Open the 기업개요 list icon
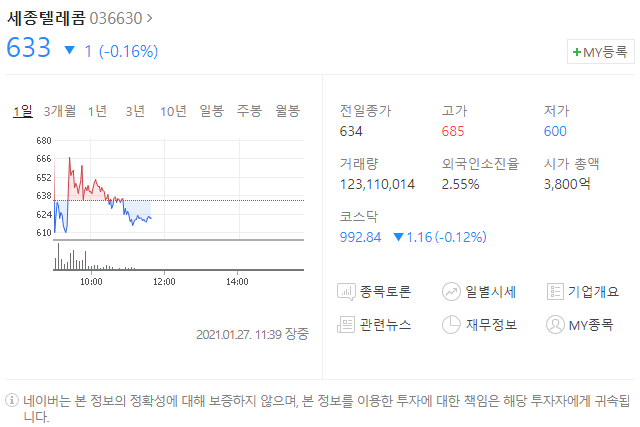Viewport: 640px width, 427px height. 555,292
